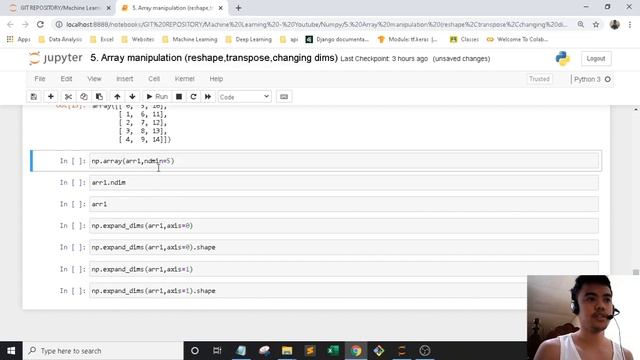Open the Chrome profile avatar

[614, 24]
